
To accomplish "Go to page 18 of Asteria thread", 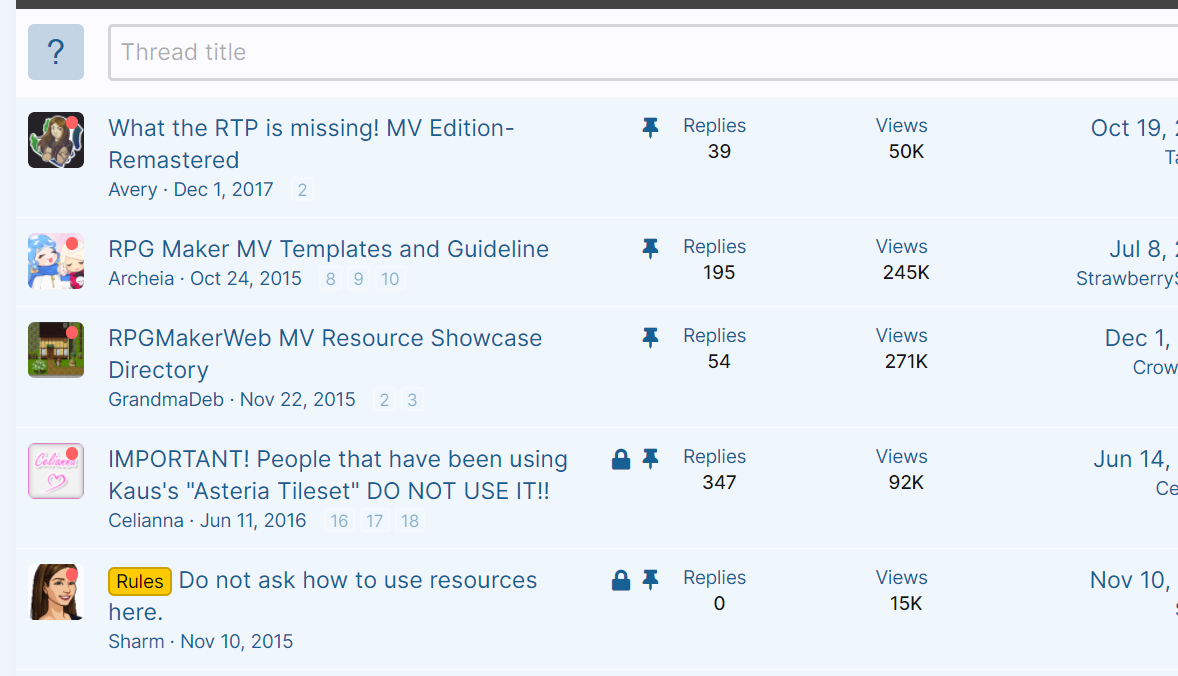I will [x=409, y=521].
